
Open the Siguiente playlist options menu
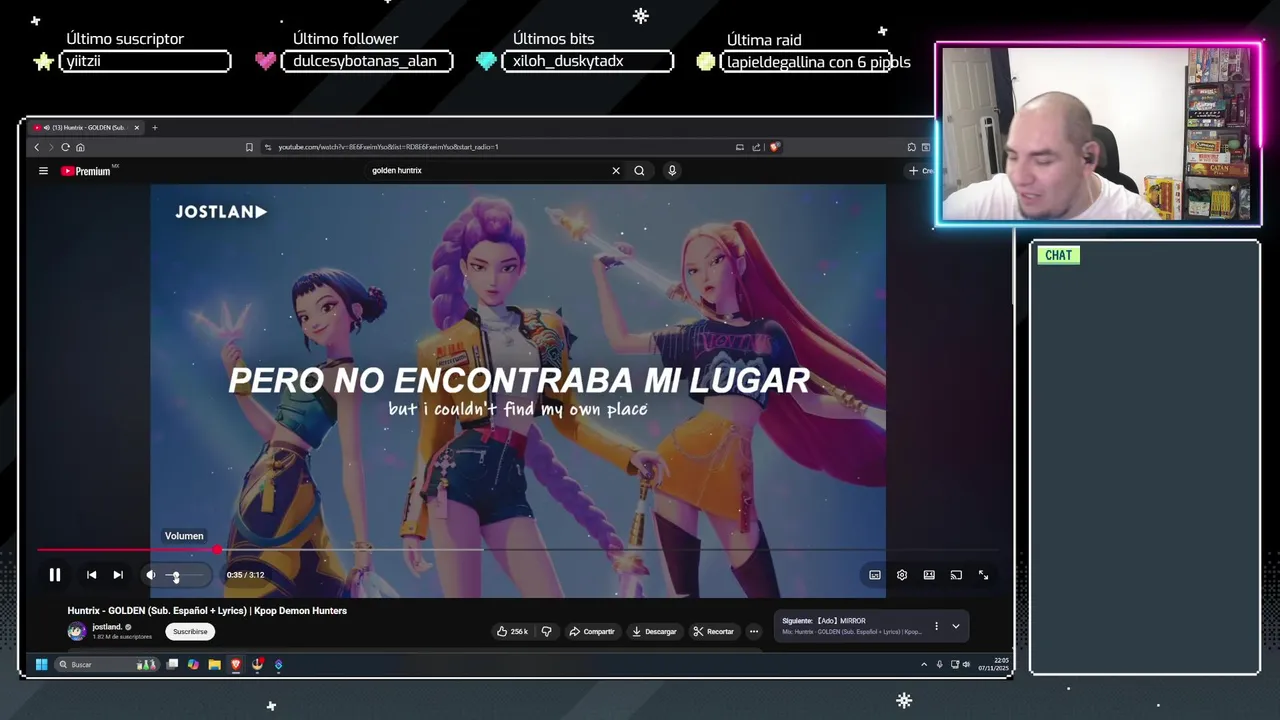[936, 626]
